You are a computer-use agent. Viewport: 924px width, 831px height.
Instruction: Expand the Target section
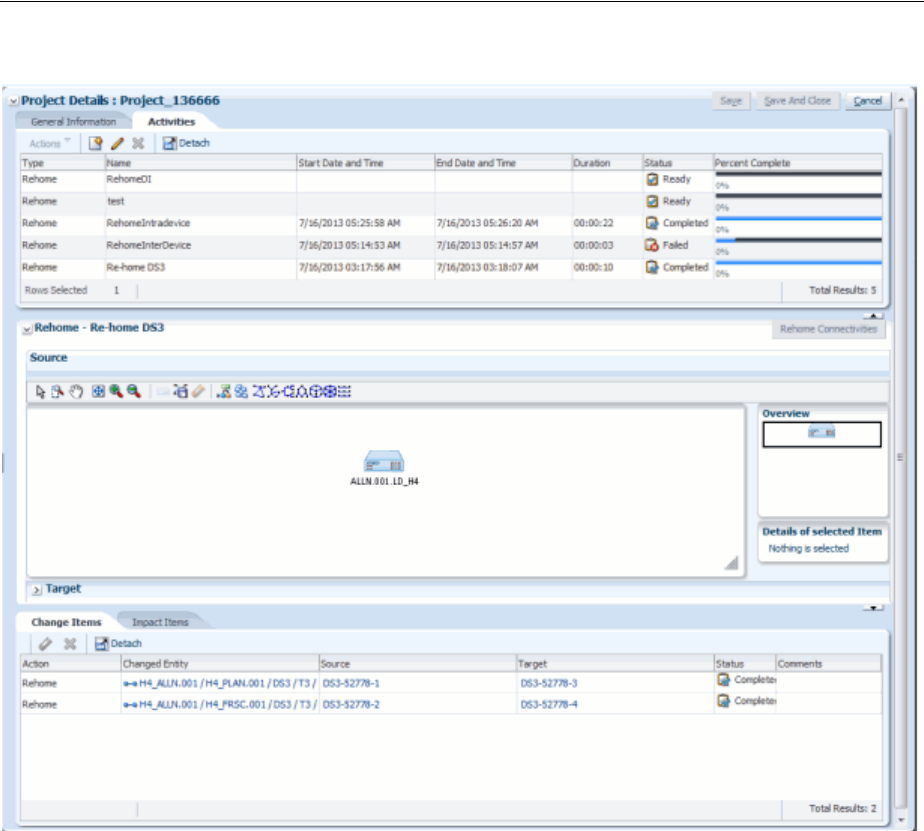(x=37, y=589)
